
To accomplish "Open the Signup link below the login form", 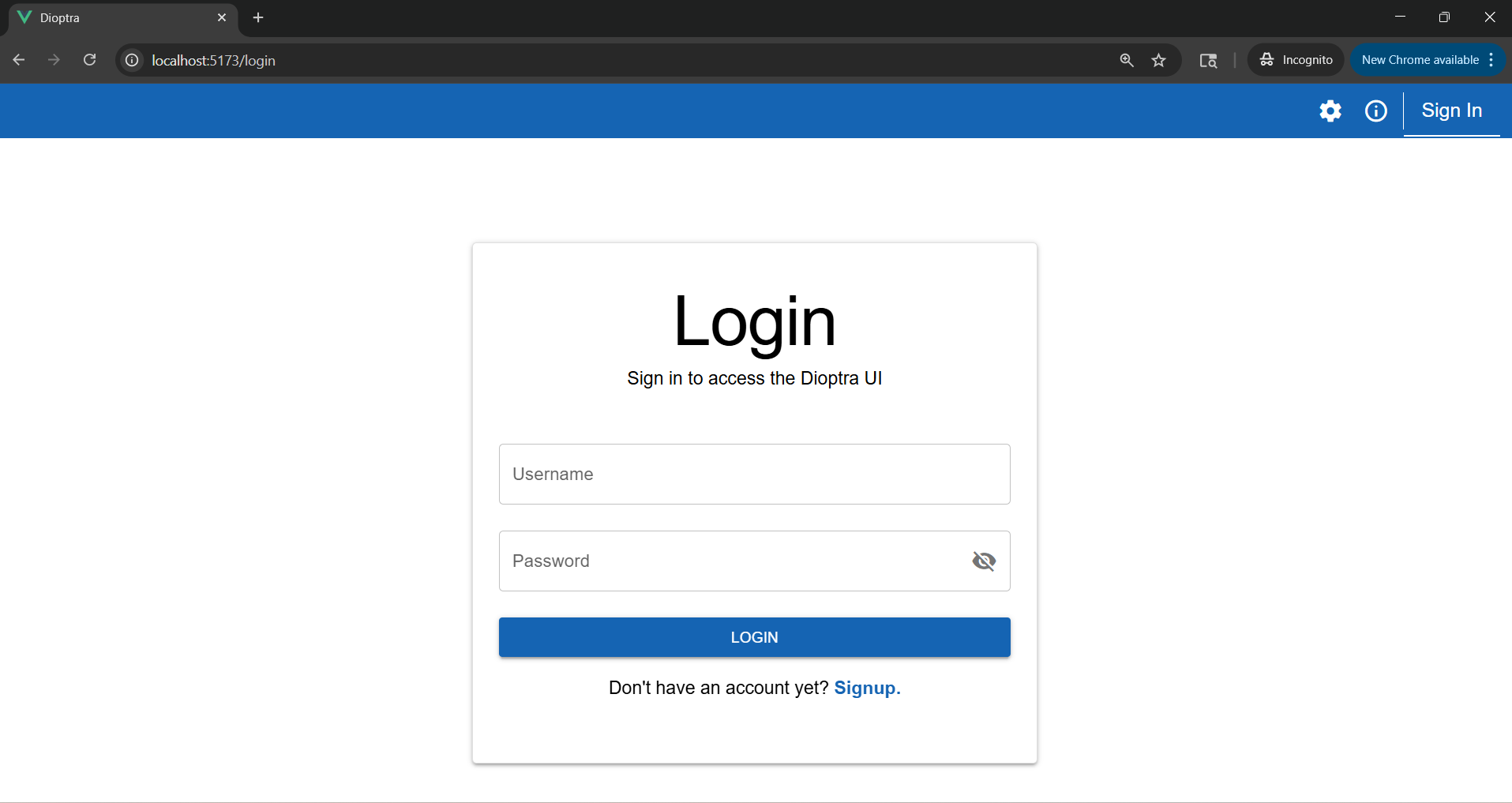I will (x=867, y=688).
